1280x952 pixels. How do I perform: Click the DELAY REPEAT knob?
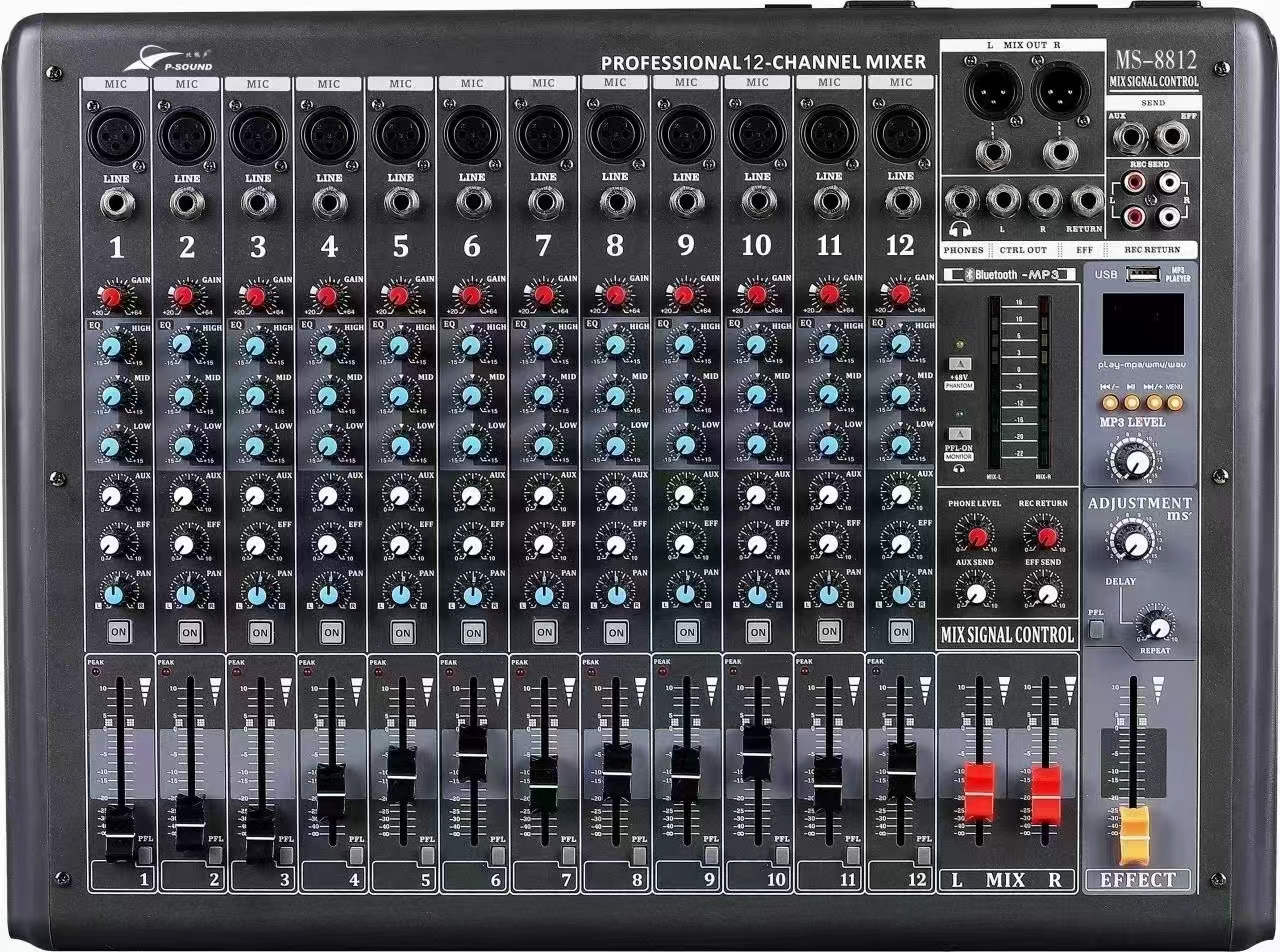pyautogui.click(x=1157, y=625)
